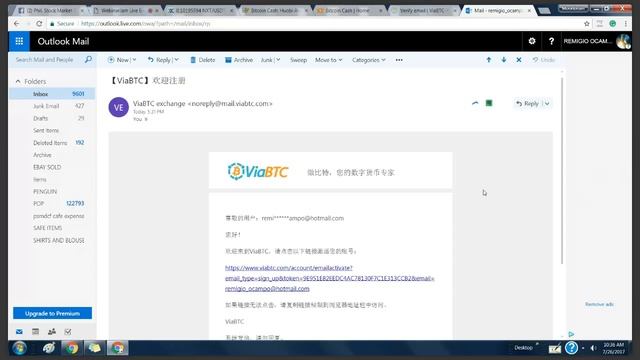Open the Calendar module icon
The image size is (640, 360).
click(x=36, y=332)
